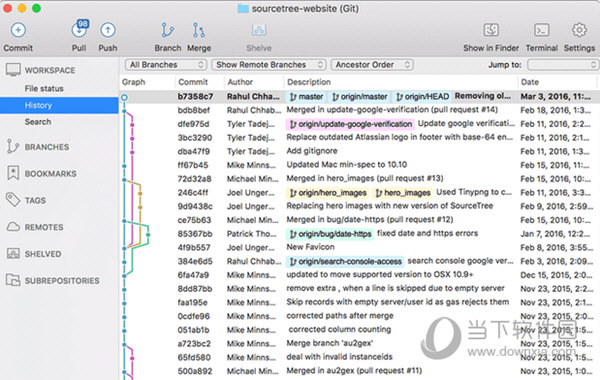The image size is (600, 380).
Task: Pull changes using the Pull icon
Action: pos(78,31)
